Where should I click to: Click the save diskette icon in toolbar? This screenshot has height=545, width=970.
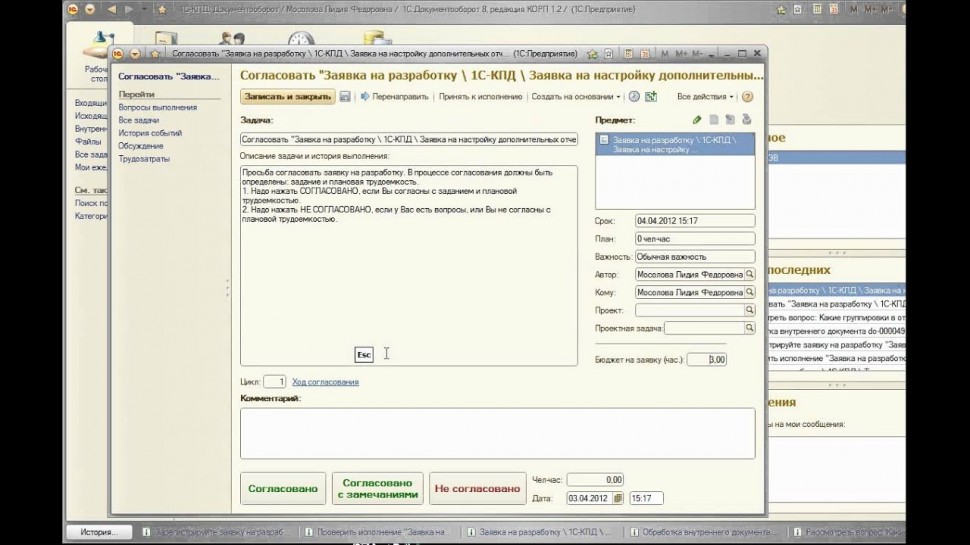tap(345, 97)
